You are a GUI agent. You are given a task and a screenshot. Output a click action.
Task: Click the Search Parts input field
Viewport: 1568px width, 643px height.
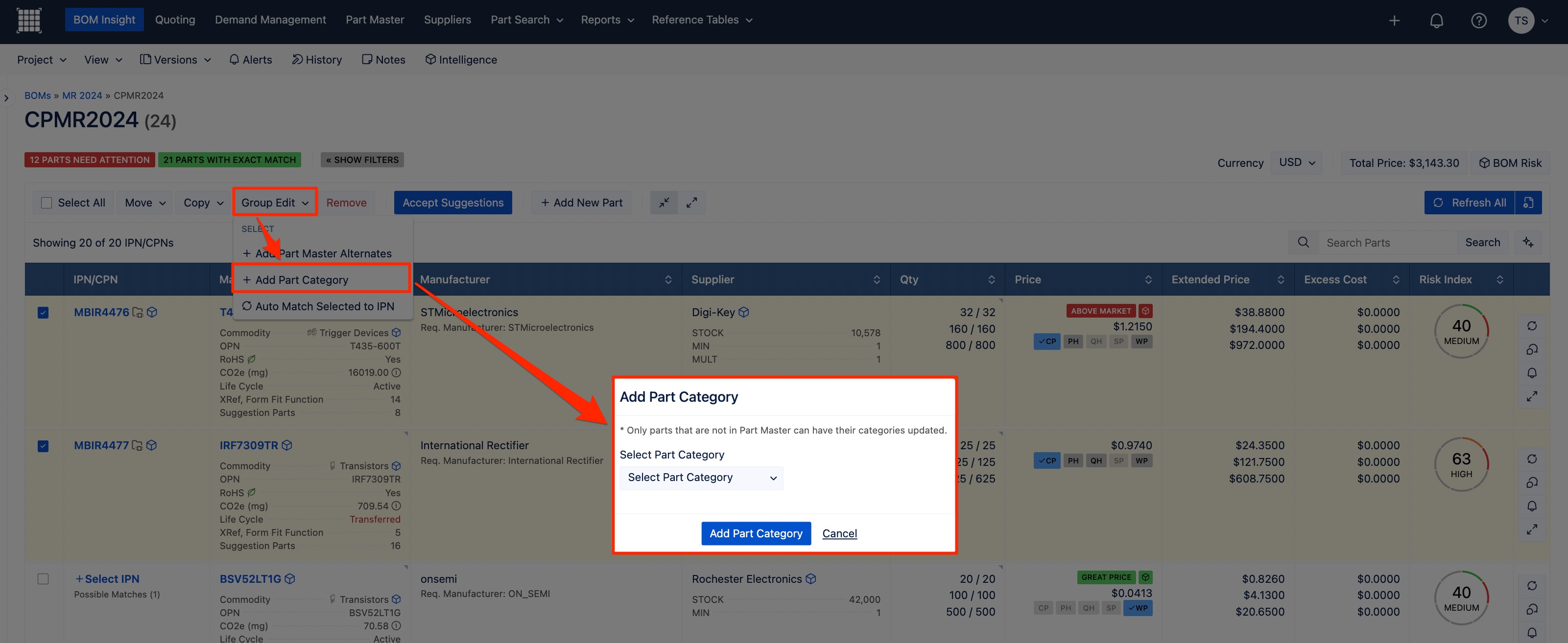tap(1388, 242)
